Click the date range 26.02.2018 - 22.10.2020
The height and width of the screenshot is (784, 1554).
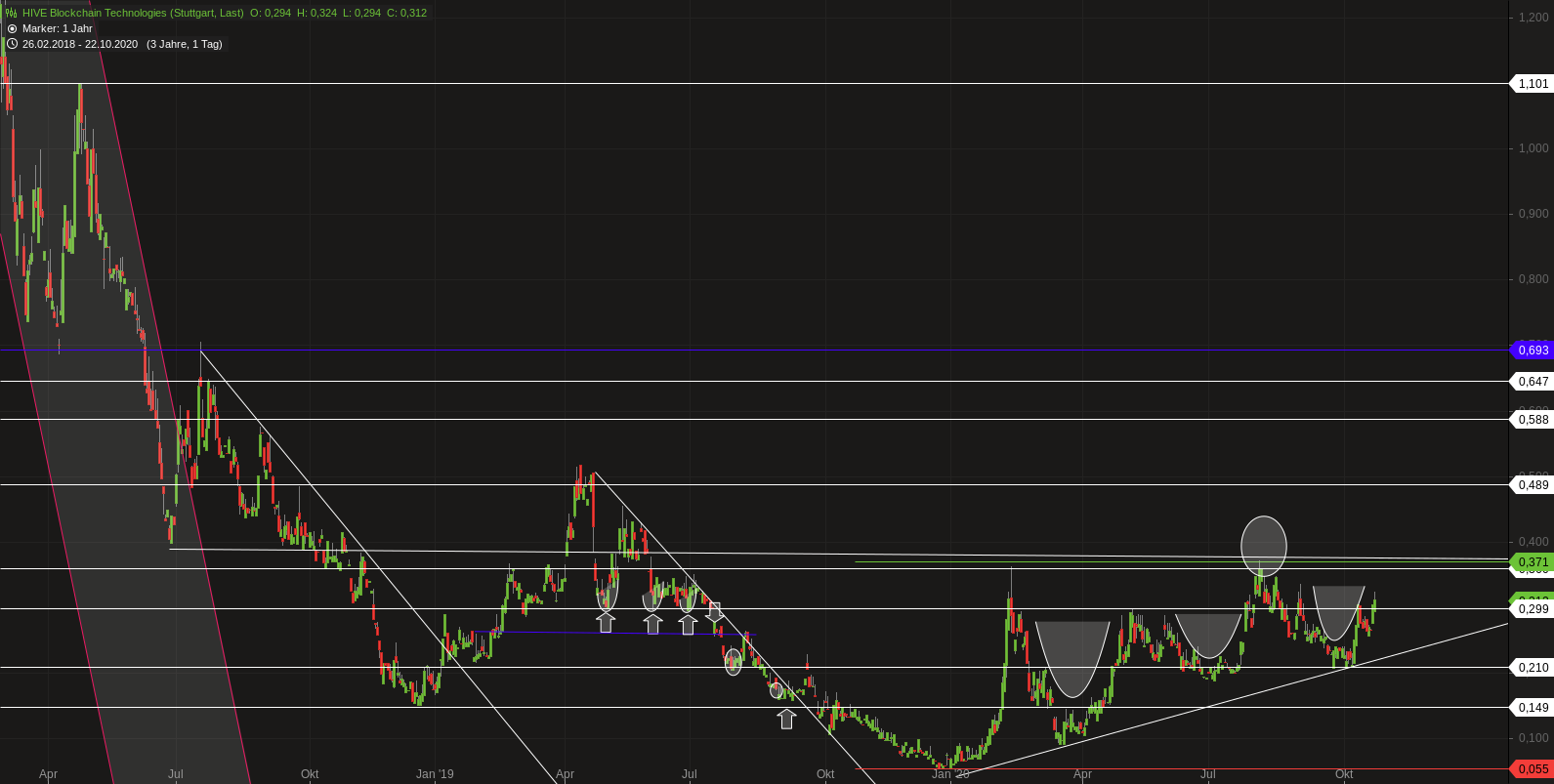[x=80, y=44]
